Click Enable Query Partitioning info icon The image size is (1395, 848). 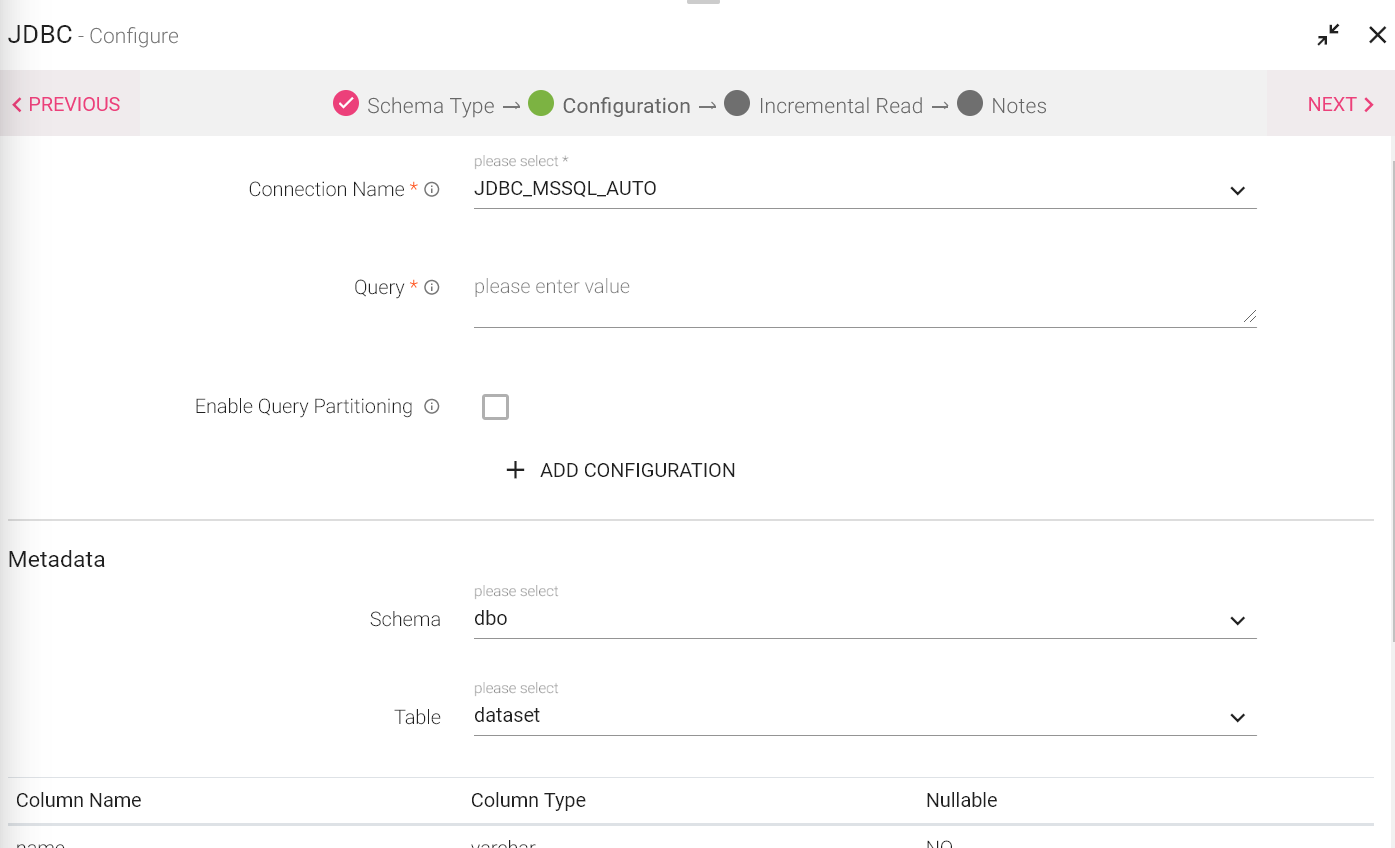click(x=432, y=406)
